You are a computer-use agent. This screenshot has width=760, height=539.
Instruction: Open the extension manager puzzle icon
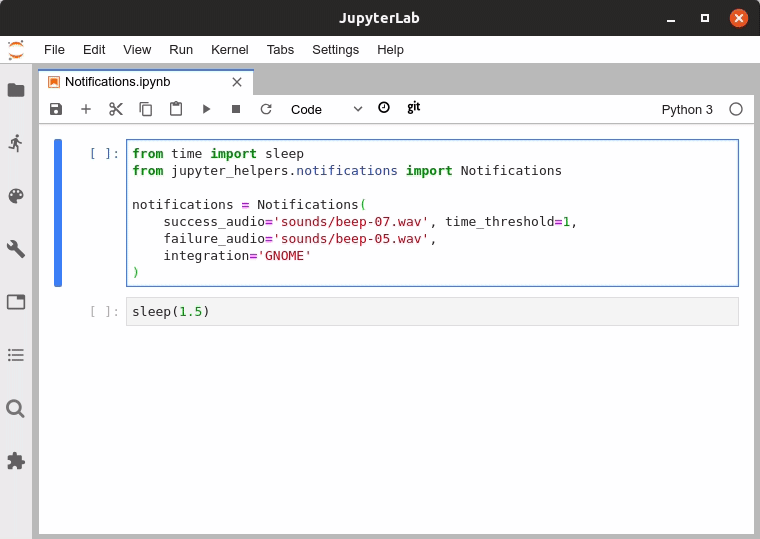(16, 461)
